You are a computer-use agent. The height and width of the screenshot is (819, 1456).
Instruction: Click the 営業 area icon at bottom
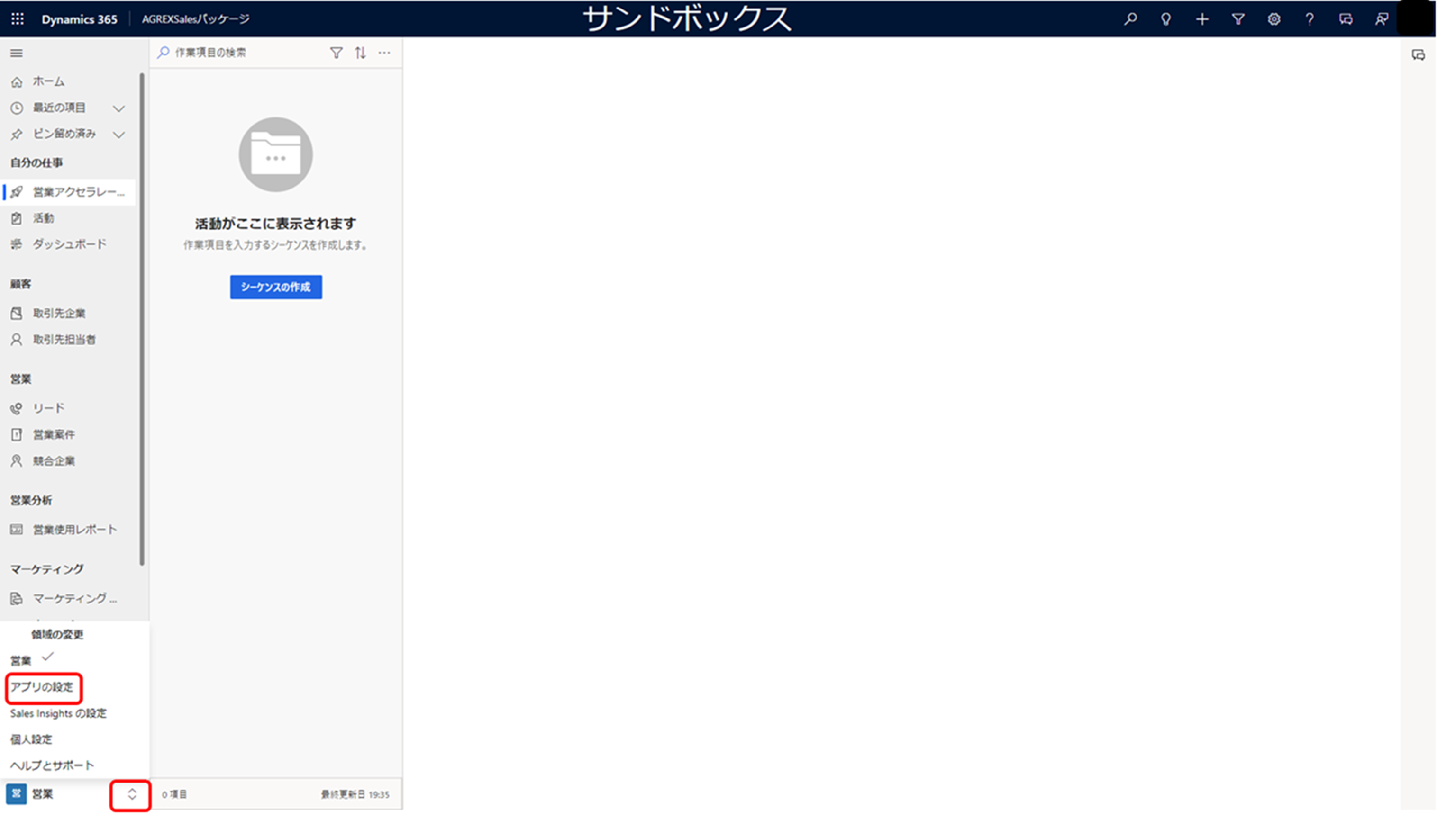pyautogui.click(x=17, y=793)
